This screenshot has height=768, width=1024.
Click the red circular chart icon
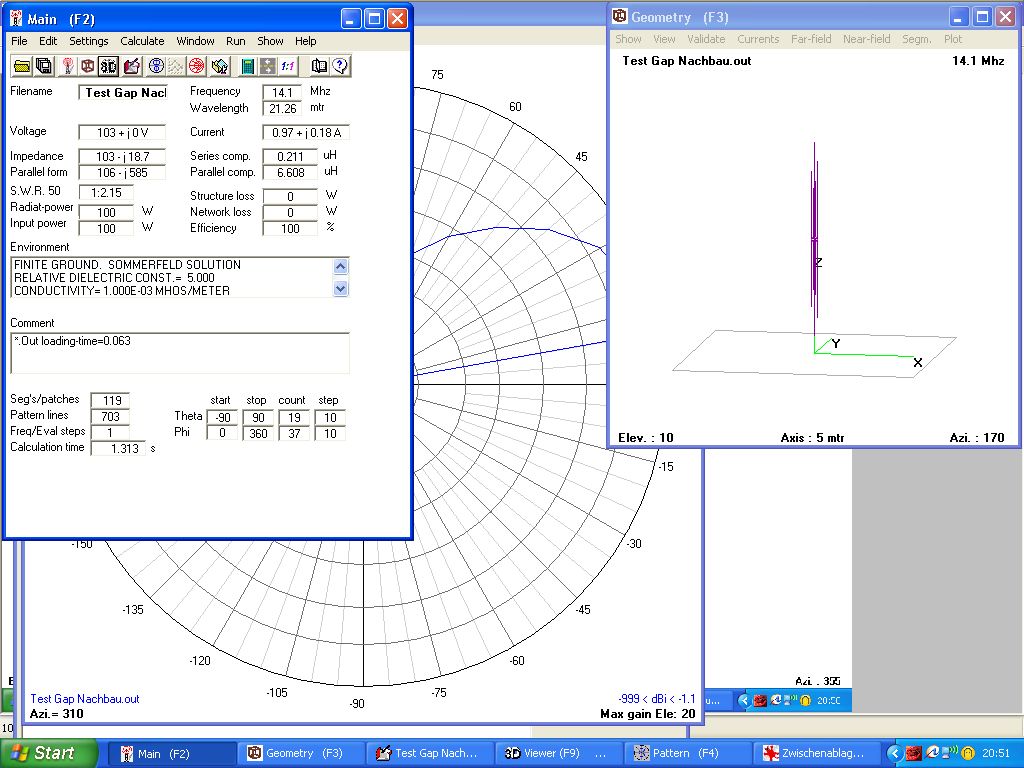pos(197,66)
